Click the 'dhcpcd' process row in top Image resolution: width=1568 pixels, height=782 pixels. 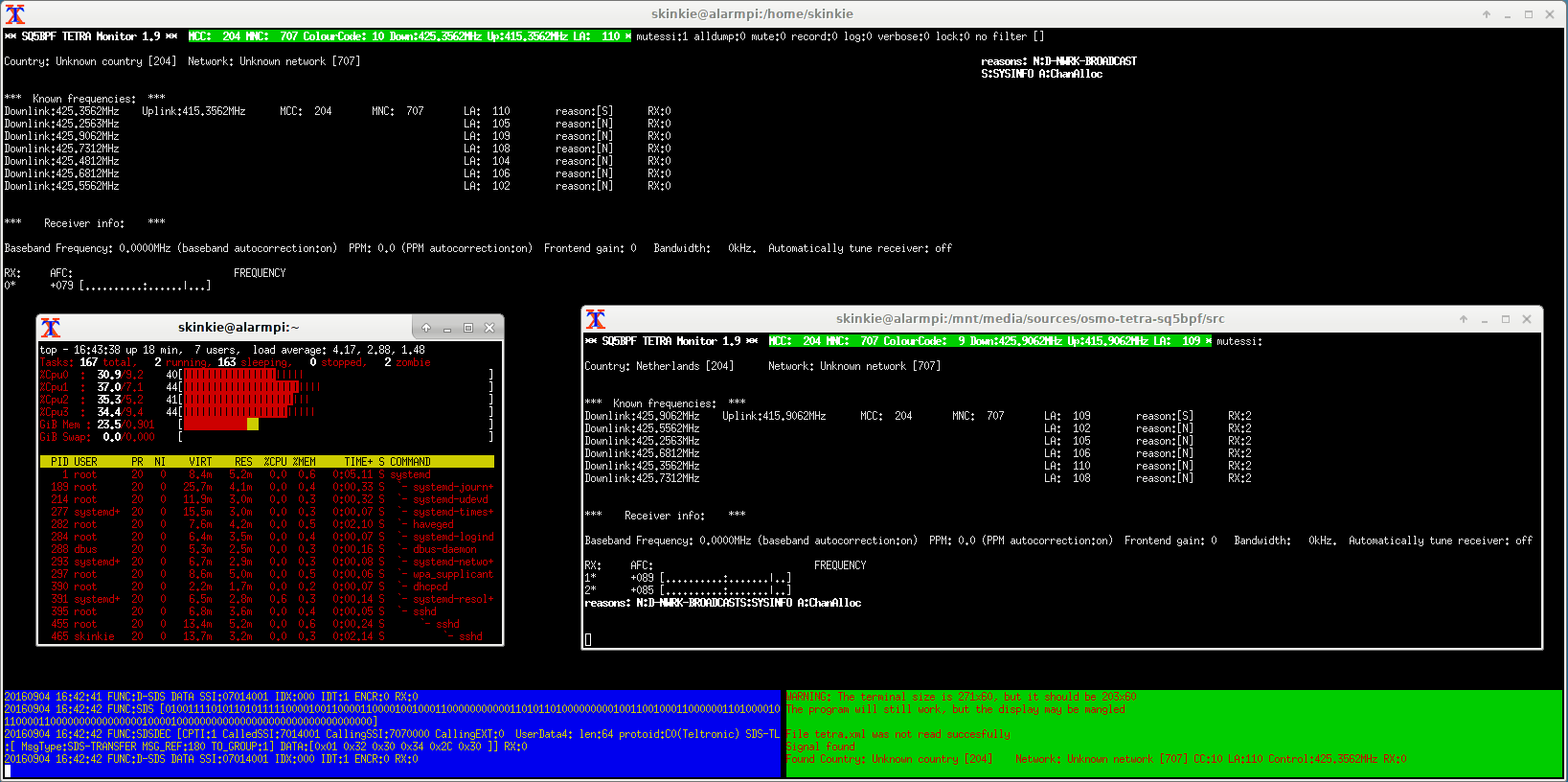(x=266, y=586)
